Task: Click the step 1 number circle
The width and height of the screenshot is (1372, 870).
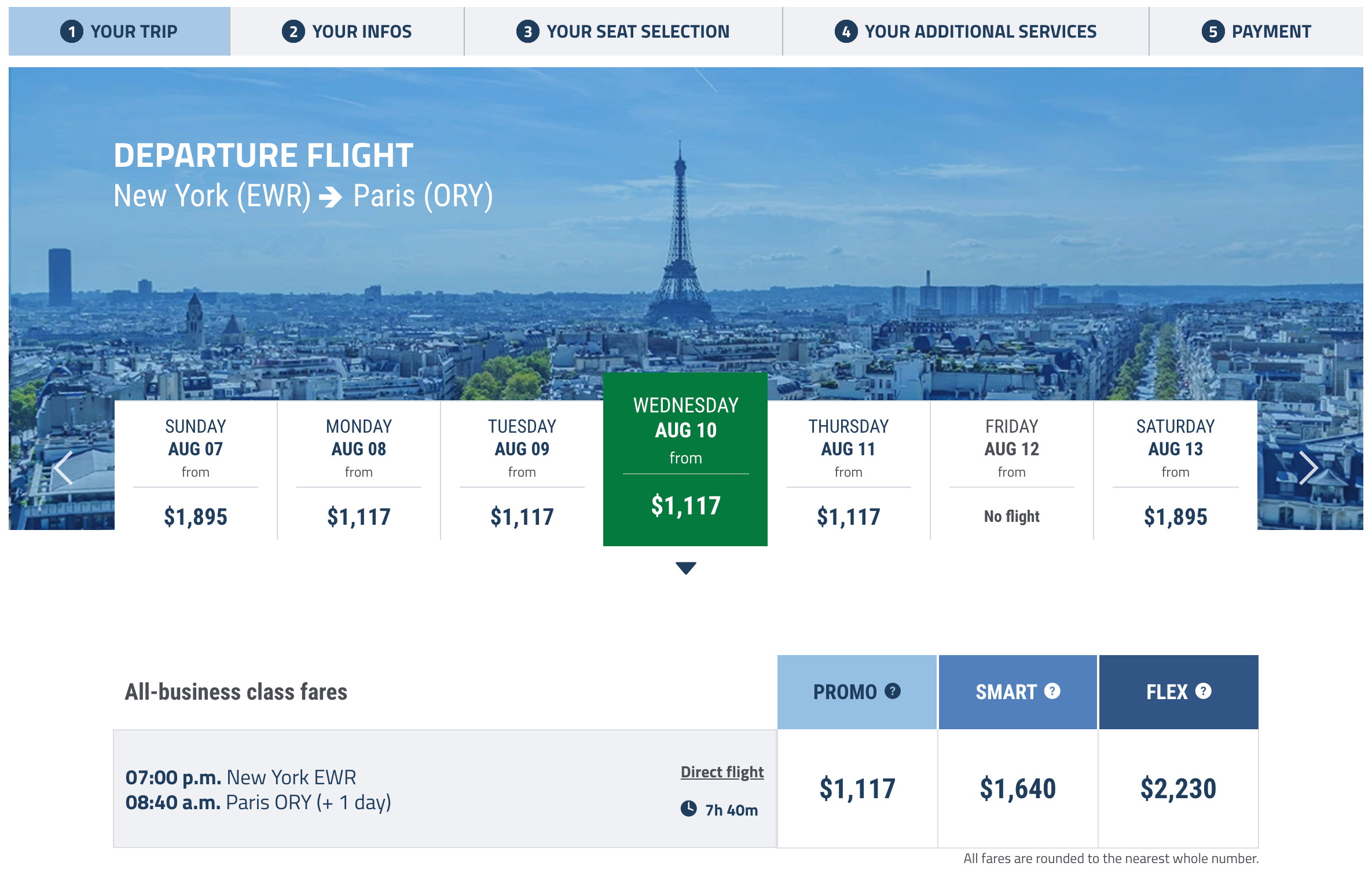Action: click(72, 31)
